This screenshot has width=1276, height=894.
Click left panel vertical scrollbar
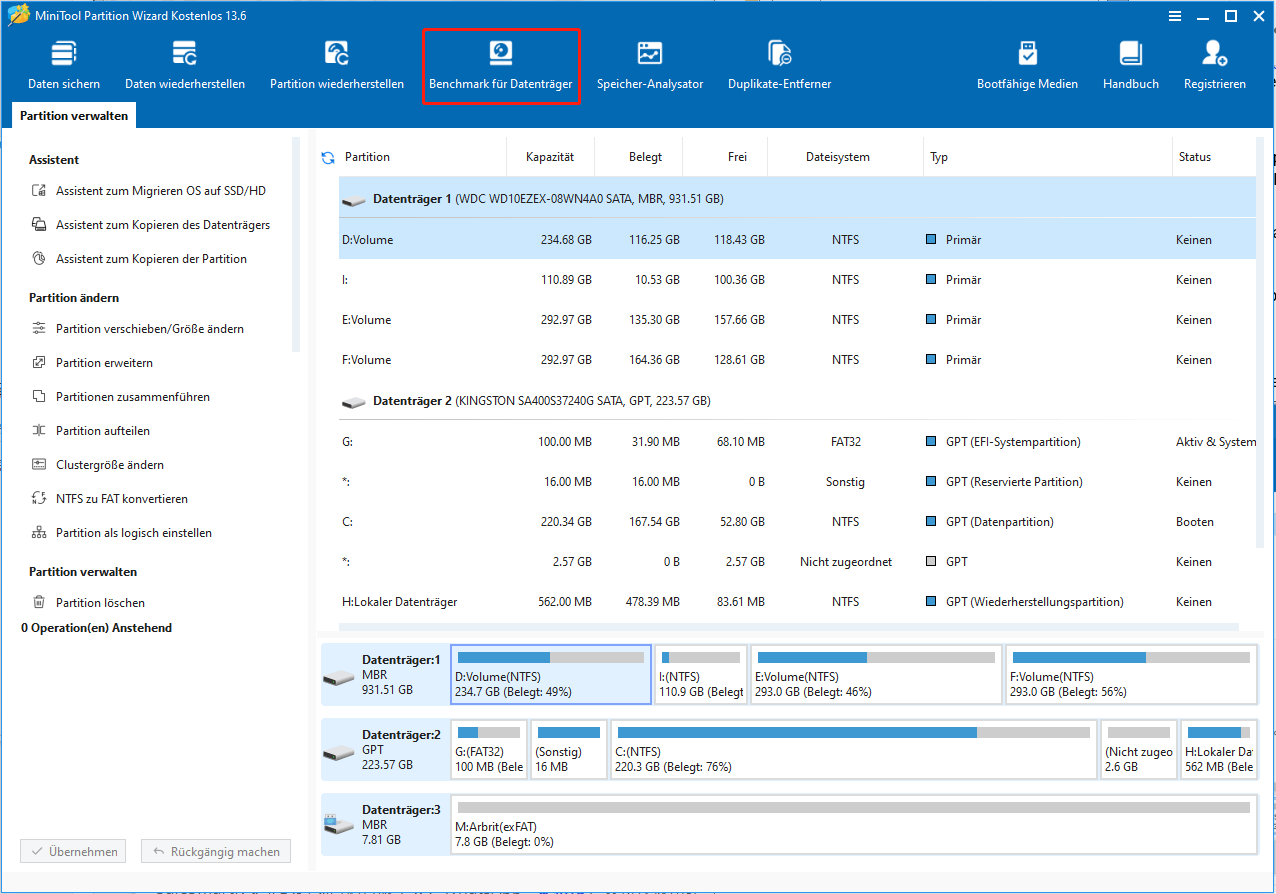click(x=296, y=244)
